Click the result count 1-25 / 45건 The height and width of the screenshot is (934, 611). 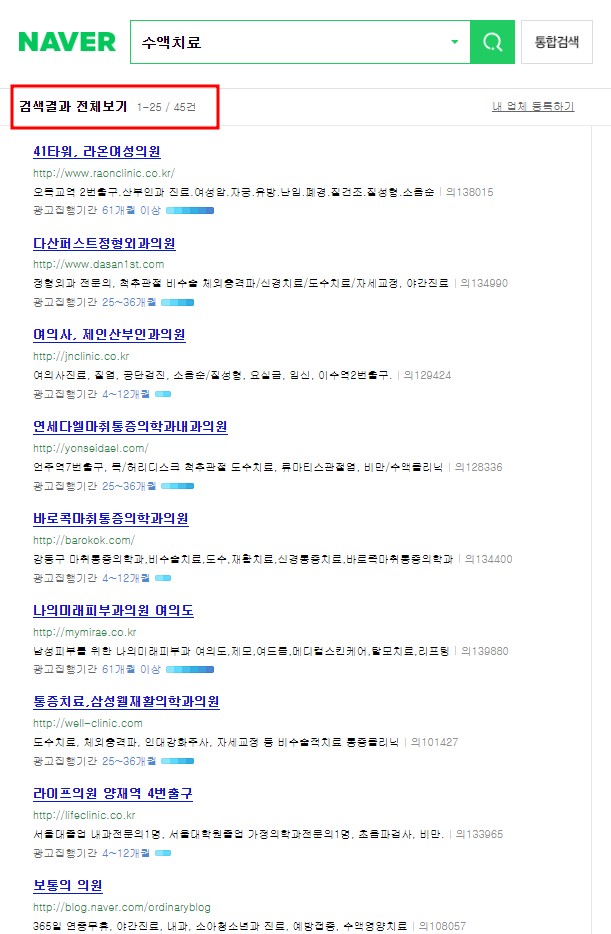click(166, 107)
